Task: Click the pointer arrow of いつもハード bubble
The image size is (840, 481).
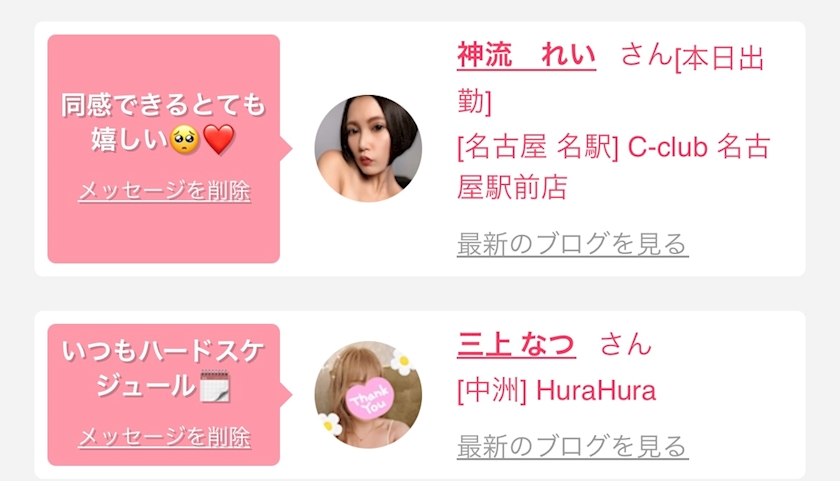Action: pos(286,395)
